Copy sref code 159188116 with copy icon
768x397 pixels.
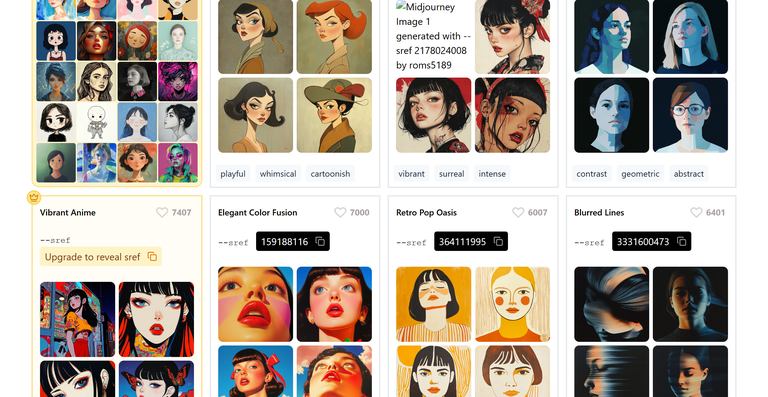[x=320, y=241]
